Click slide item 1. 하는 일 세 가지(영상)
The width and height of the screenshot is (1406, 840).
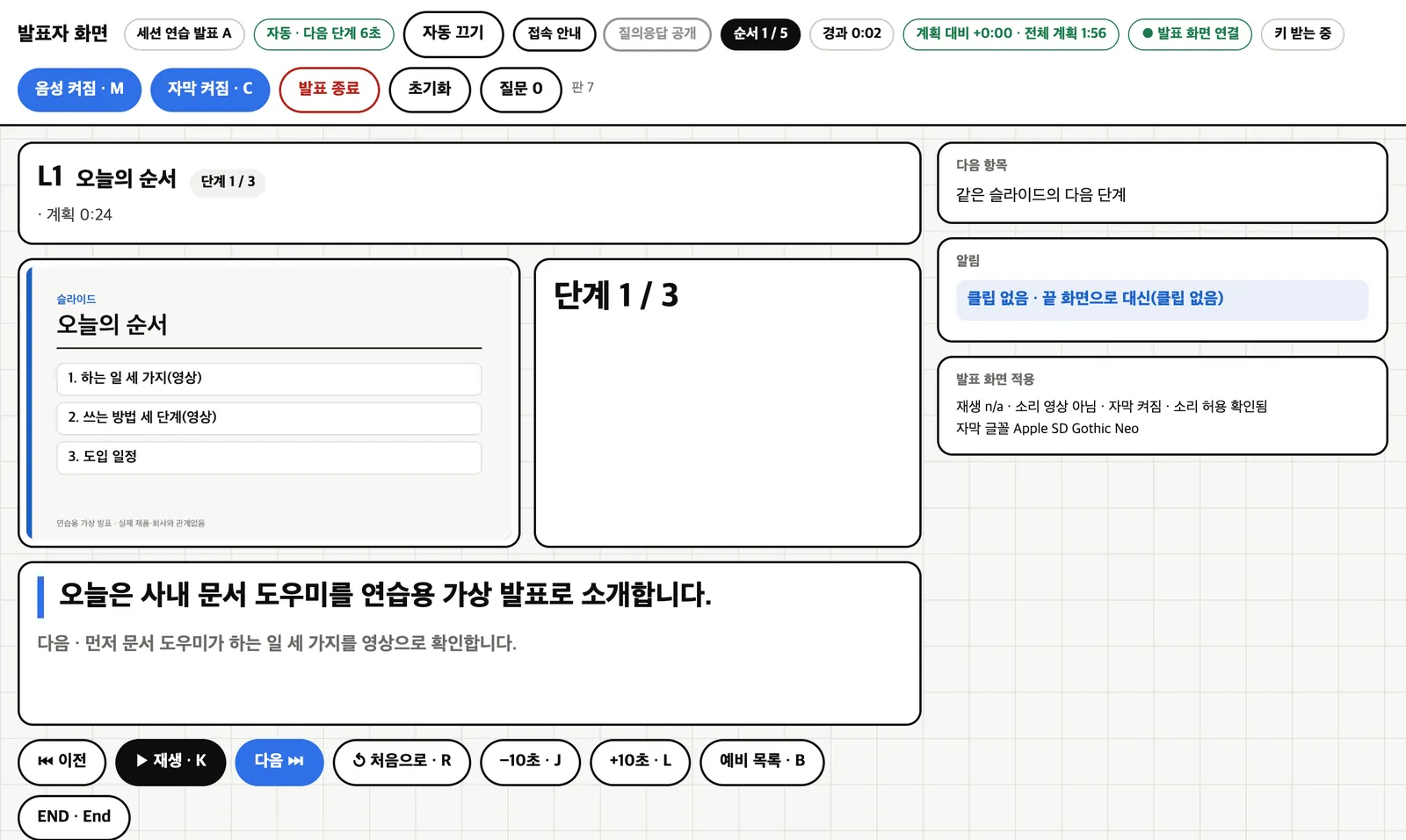click(269, 379)
